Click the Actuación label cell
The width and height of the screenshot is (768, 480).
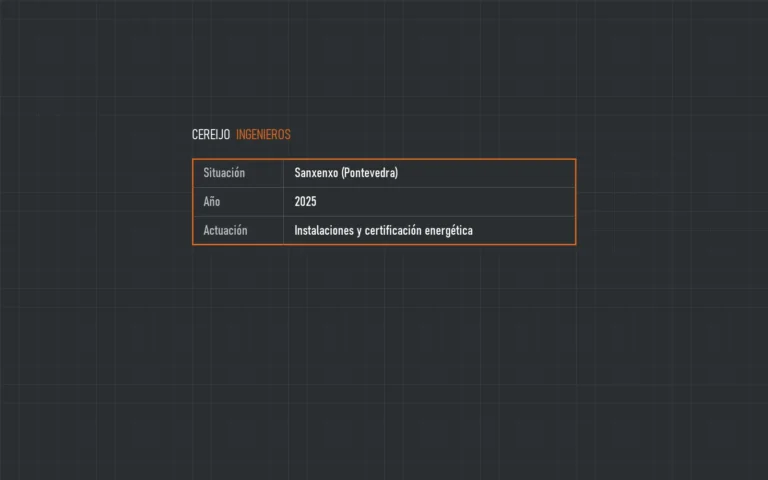238,230
